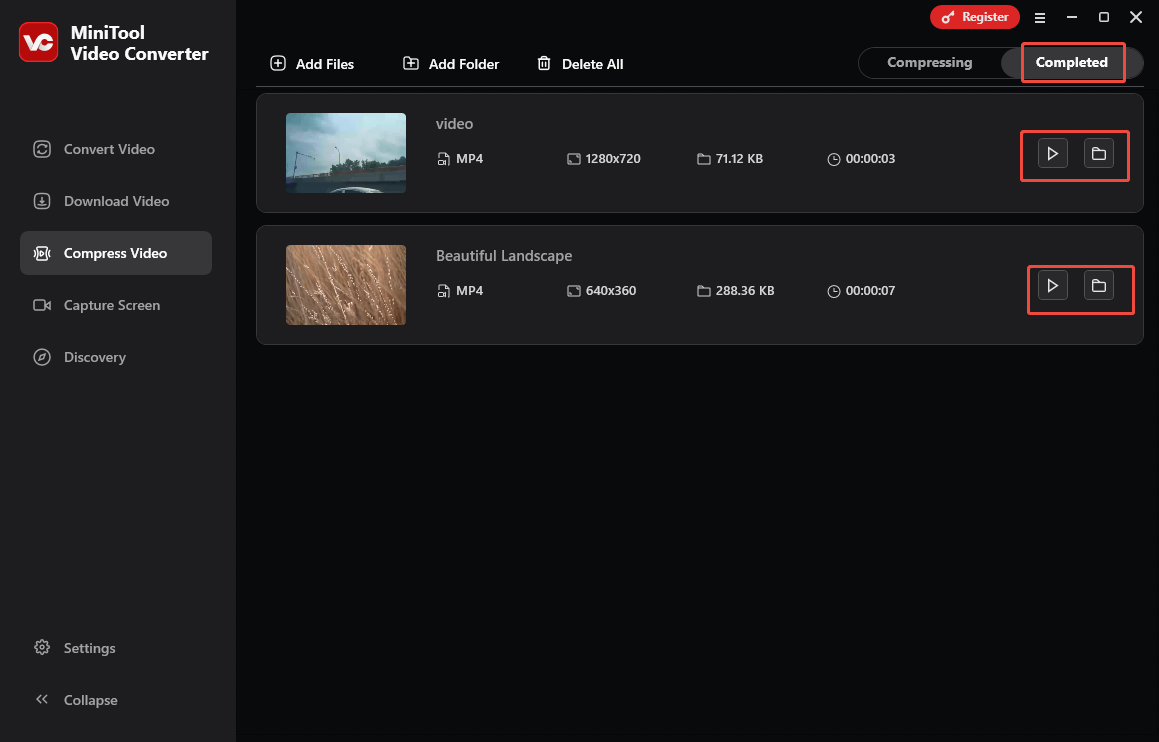Image resolution: width=1159 pixels, height=742 pixels.
Task: Click the 288.36 KB file size
Action: tap(745, 290)
